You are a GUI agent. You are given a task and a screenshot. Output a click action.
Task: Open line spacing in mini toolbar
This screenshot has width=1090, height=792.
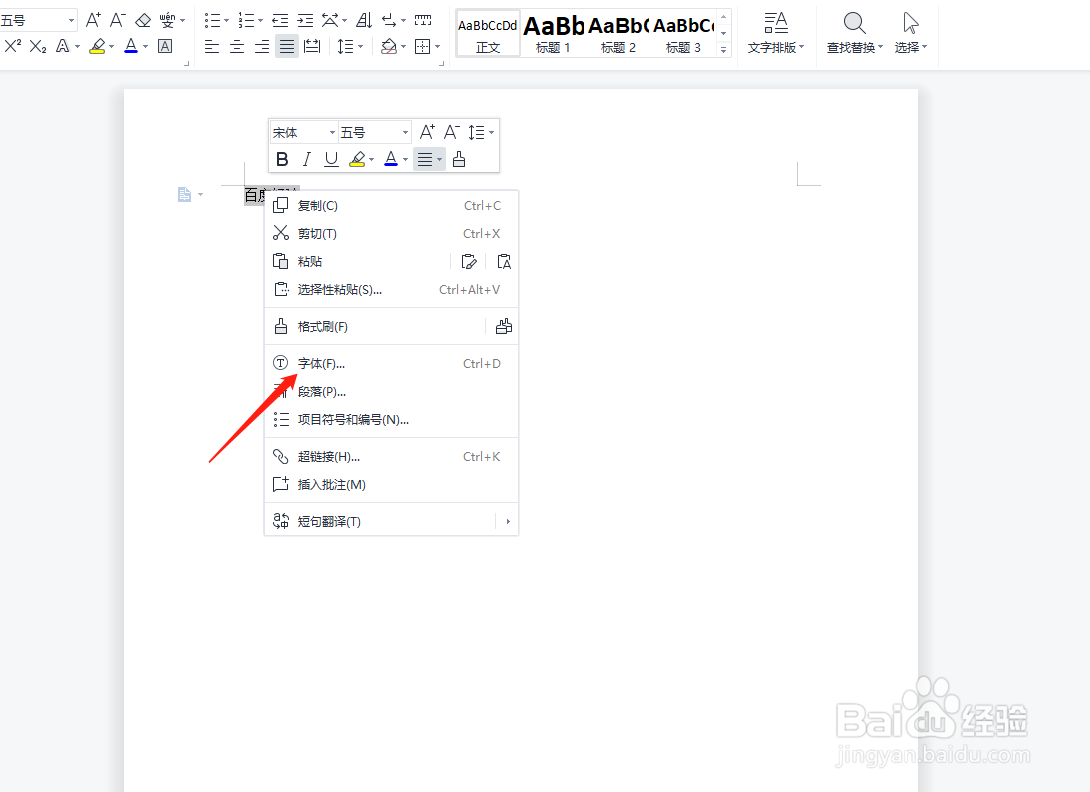click(480, 132)
